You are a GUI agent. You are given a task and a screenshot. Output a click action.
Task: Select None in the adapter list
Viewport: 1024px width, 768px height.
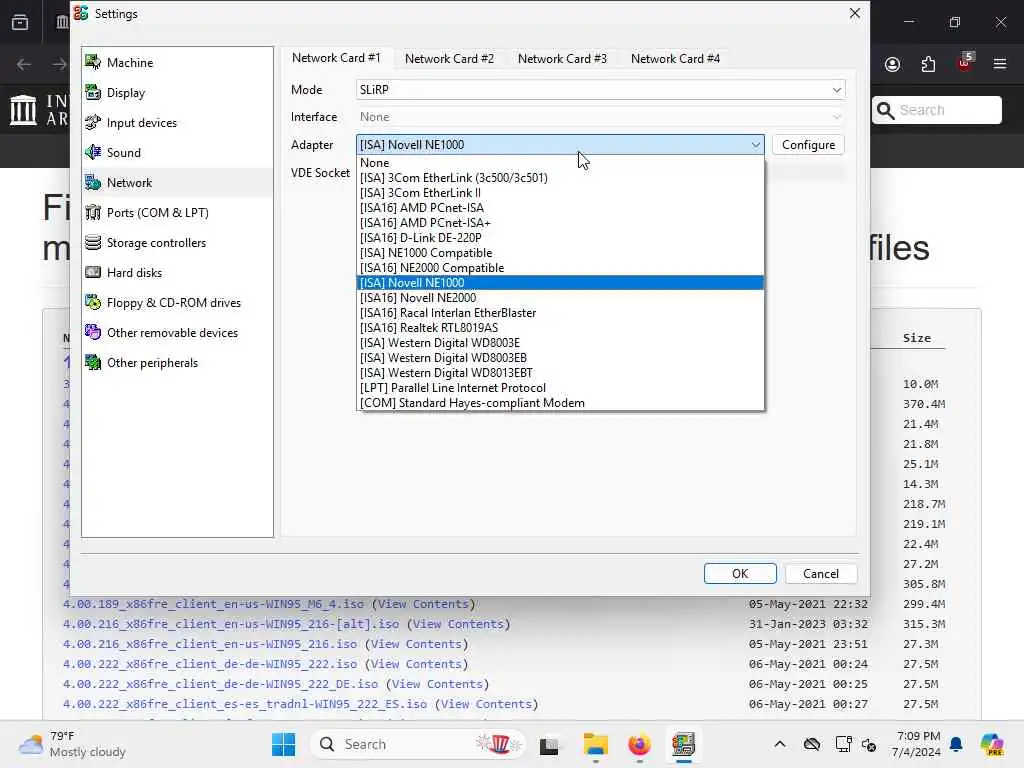560,163
